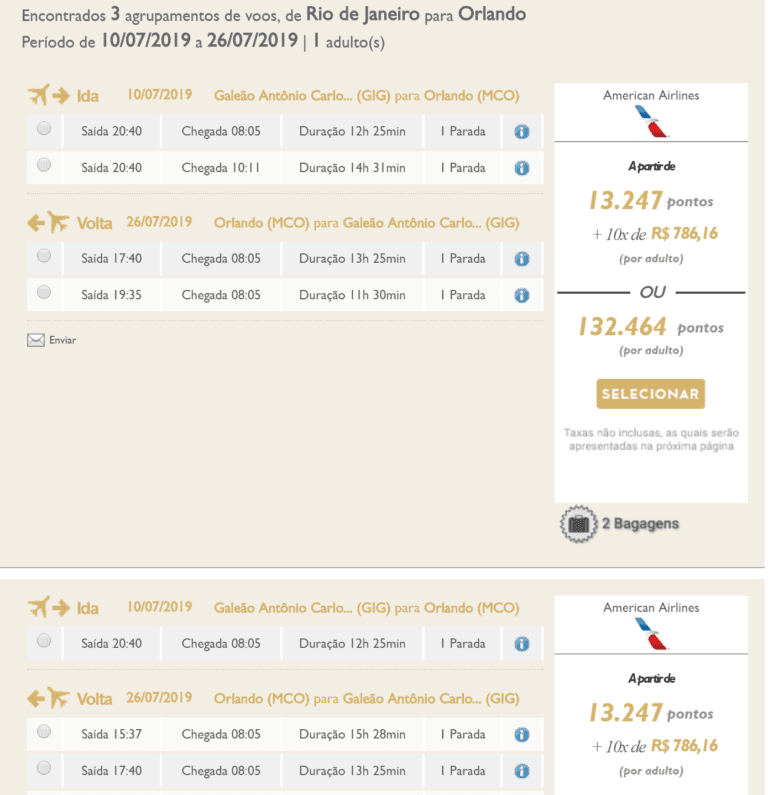
Task: Select return flight departing at 19:35
Action: [44, 292]
